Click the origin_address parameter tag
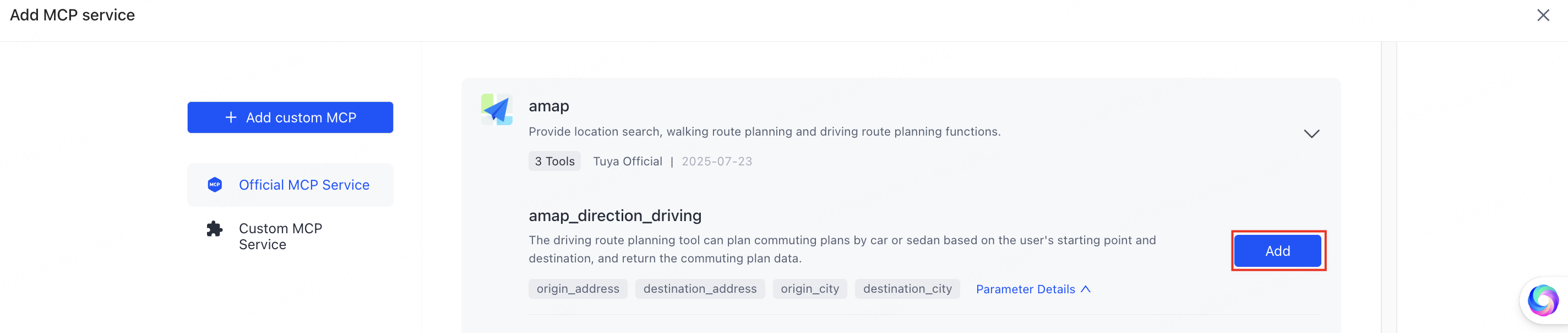 [578, 289]
